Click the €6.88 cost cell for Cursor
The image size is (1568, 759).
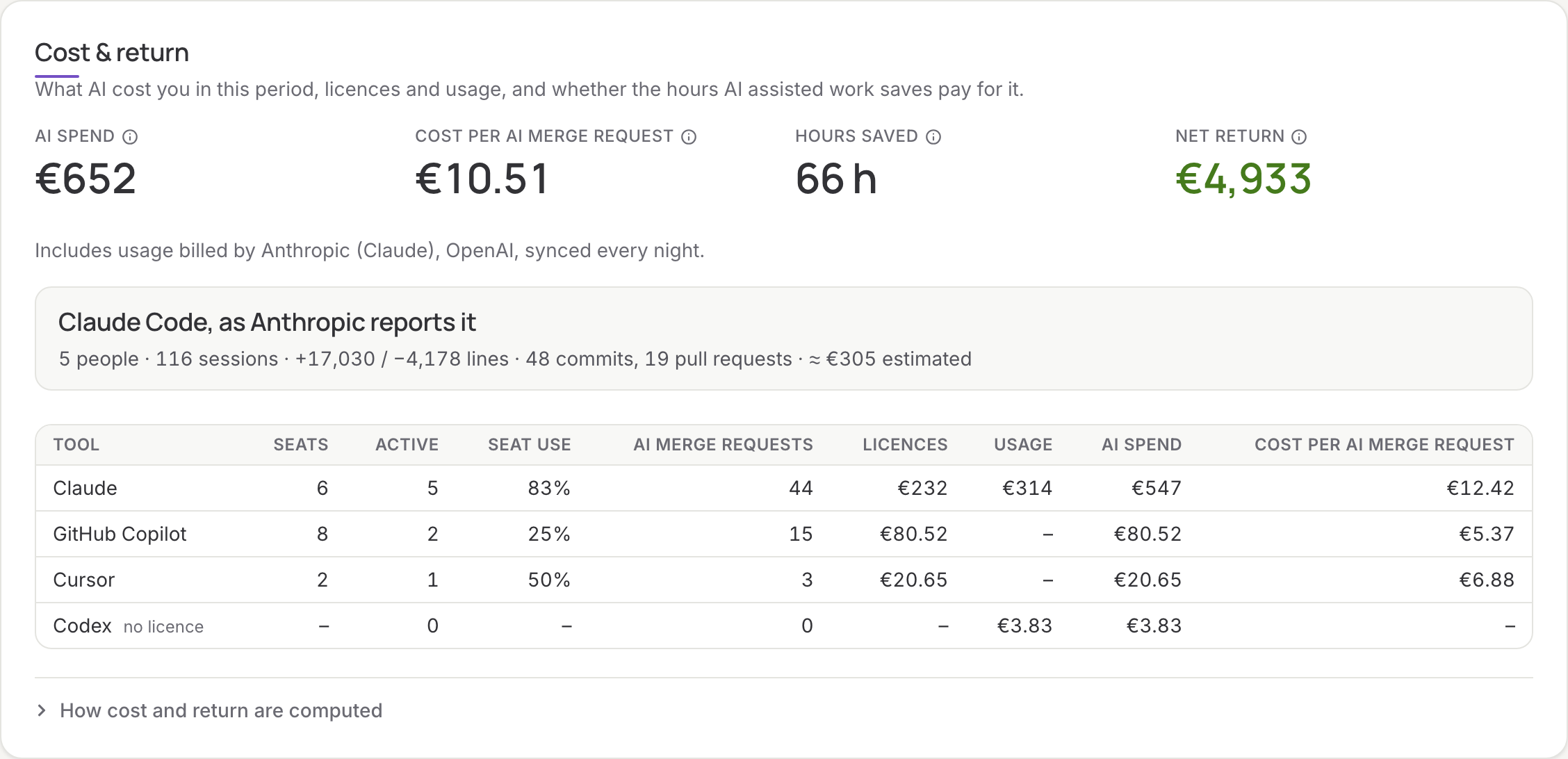coord(1486,580)
